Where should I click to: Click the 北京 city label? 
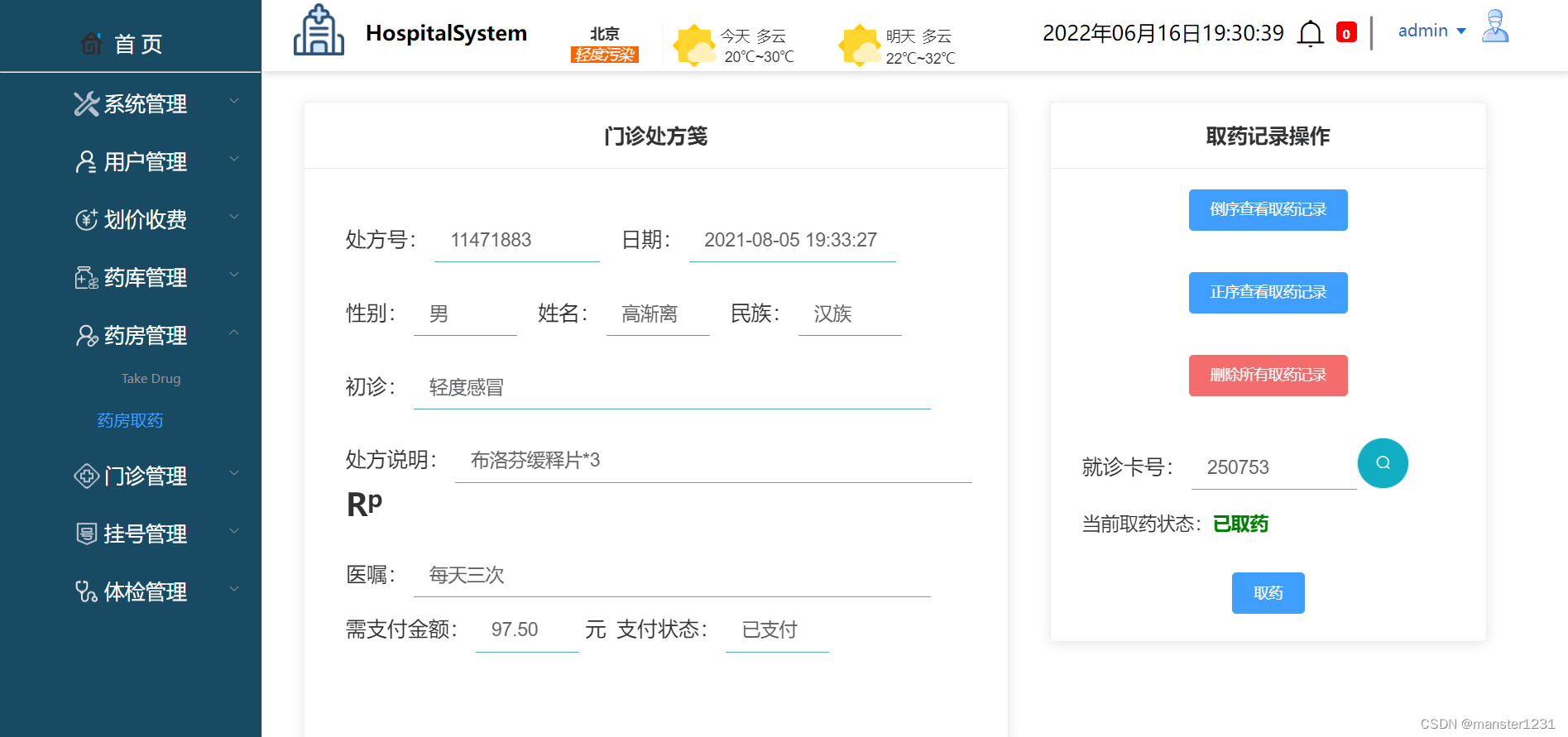604,34
